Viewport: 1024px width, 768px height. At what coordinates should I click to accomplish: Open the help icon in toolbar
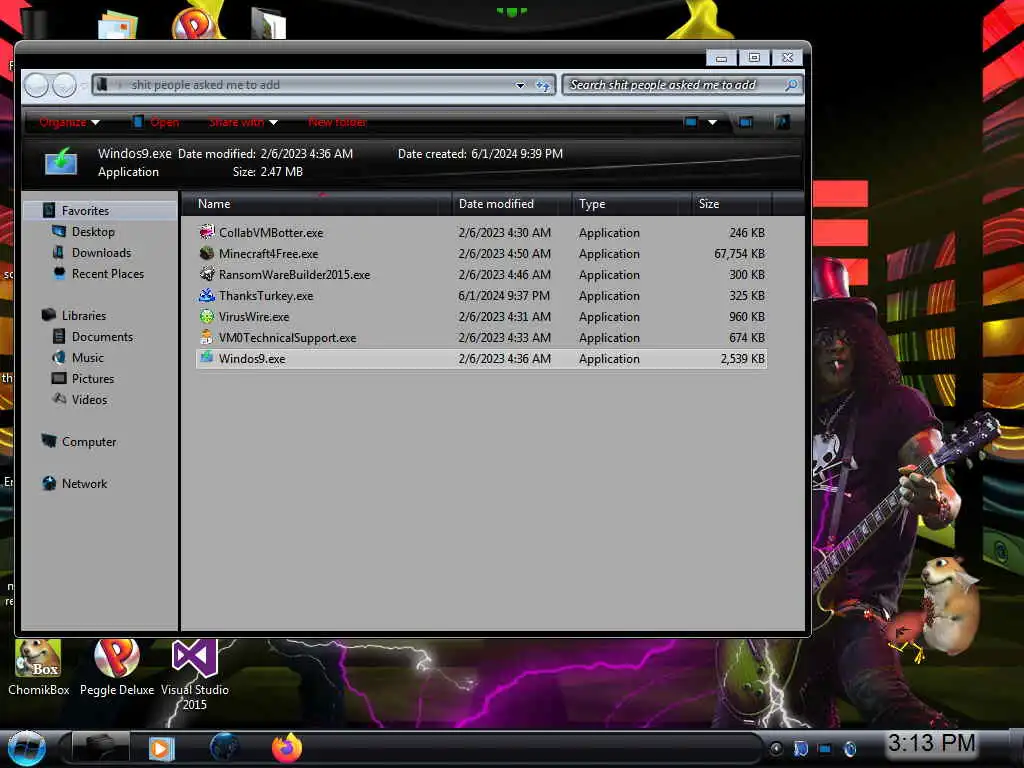coord(782,122)
